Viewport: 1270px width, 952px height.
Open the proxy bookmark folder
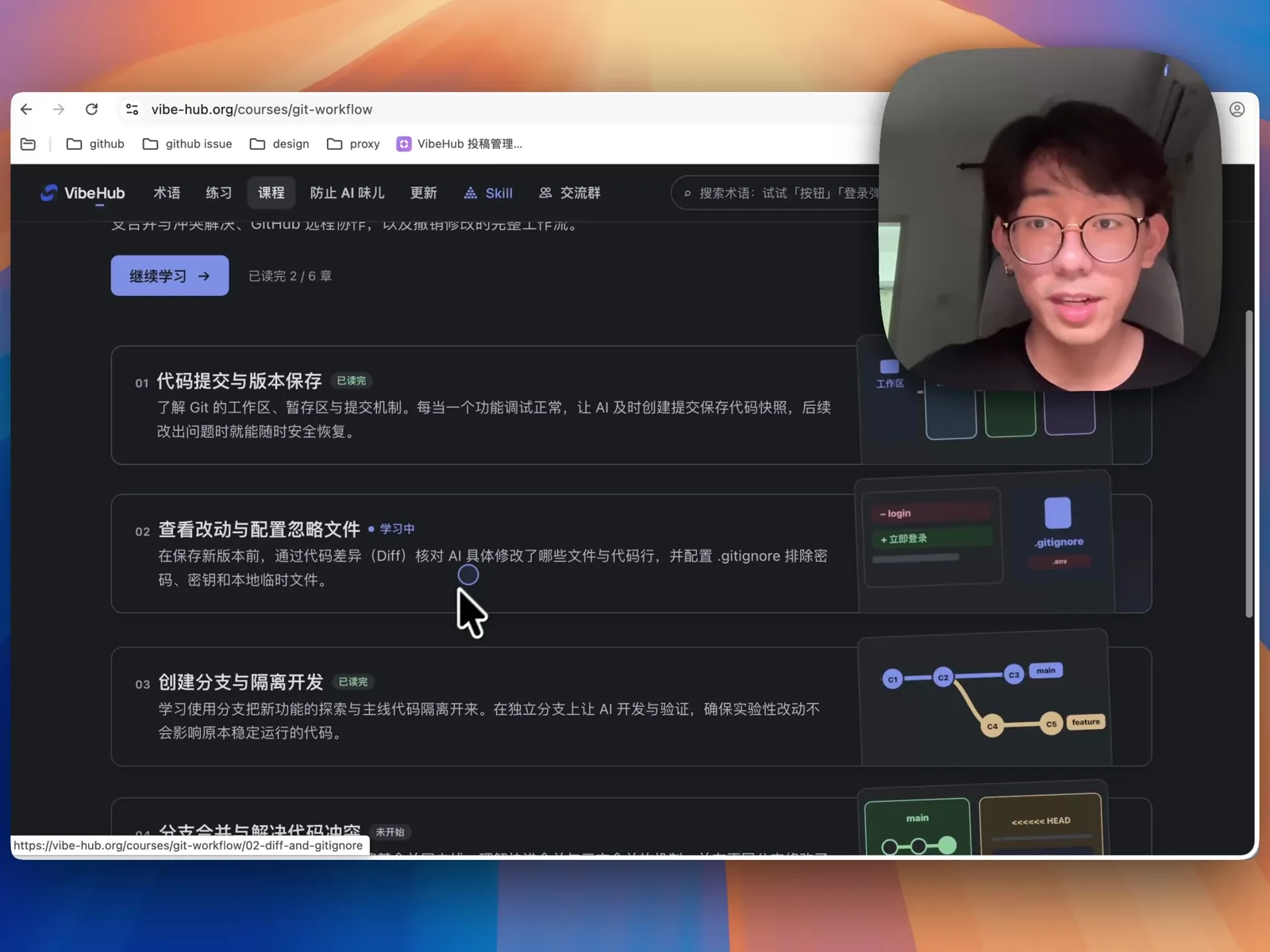tap(353, 144)
